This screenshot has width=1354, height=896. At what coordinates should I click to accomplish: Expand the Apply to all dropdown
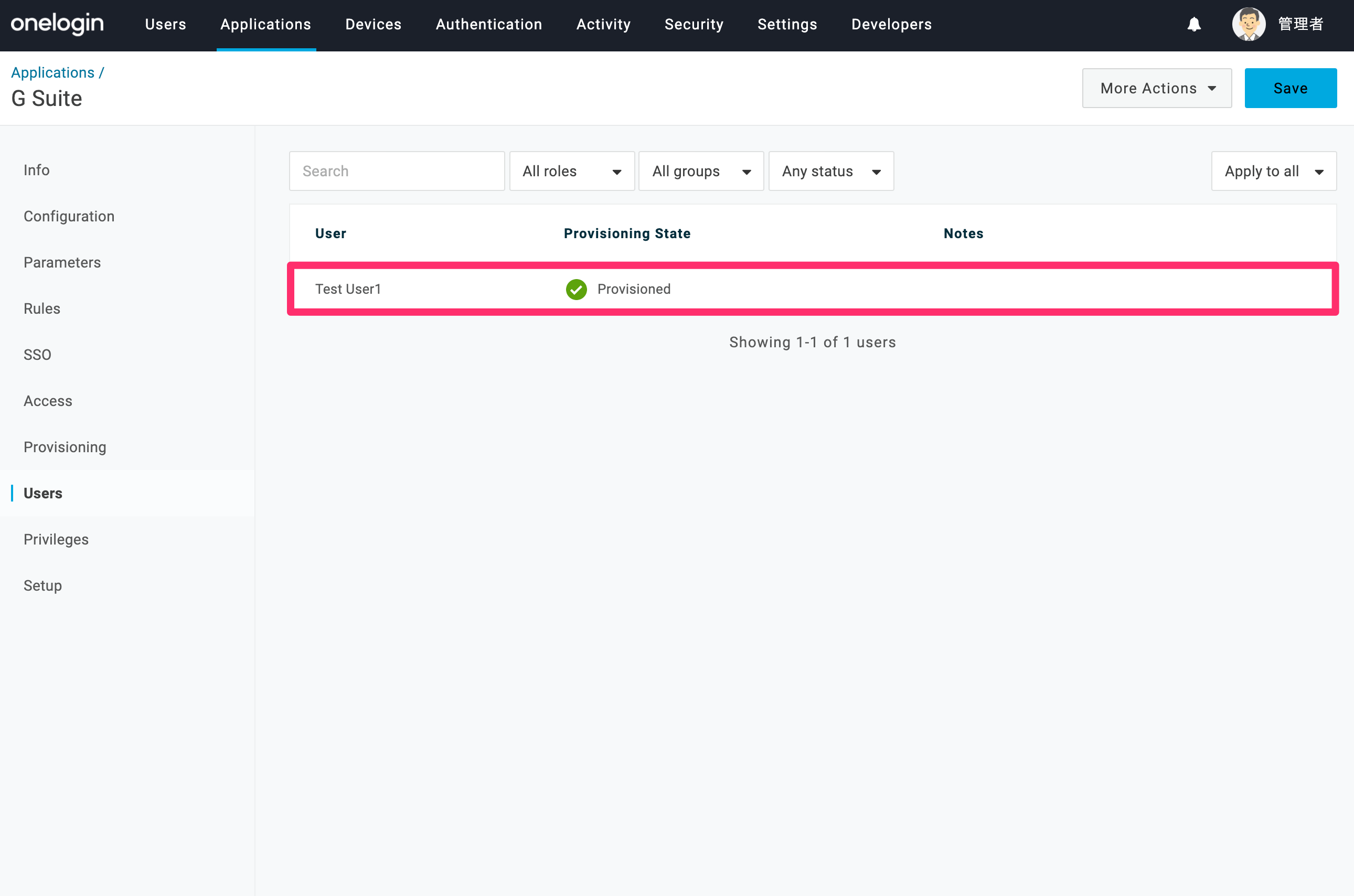click(1274, 171)
